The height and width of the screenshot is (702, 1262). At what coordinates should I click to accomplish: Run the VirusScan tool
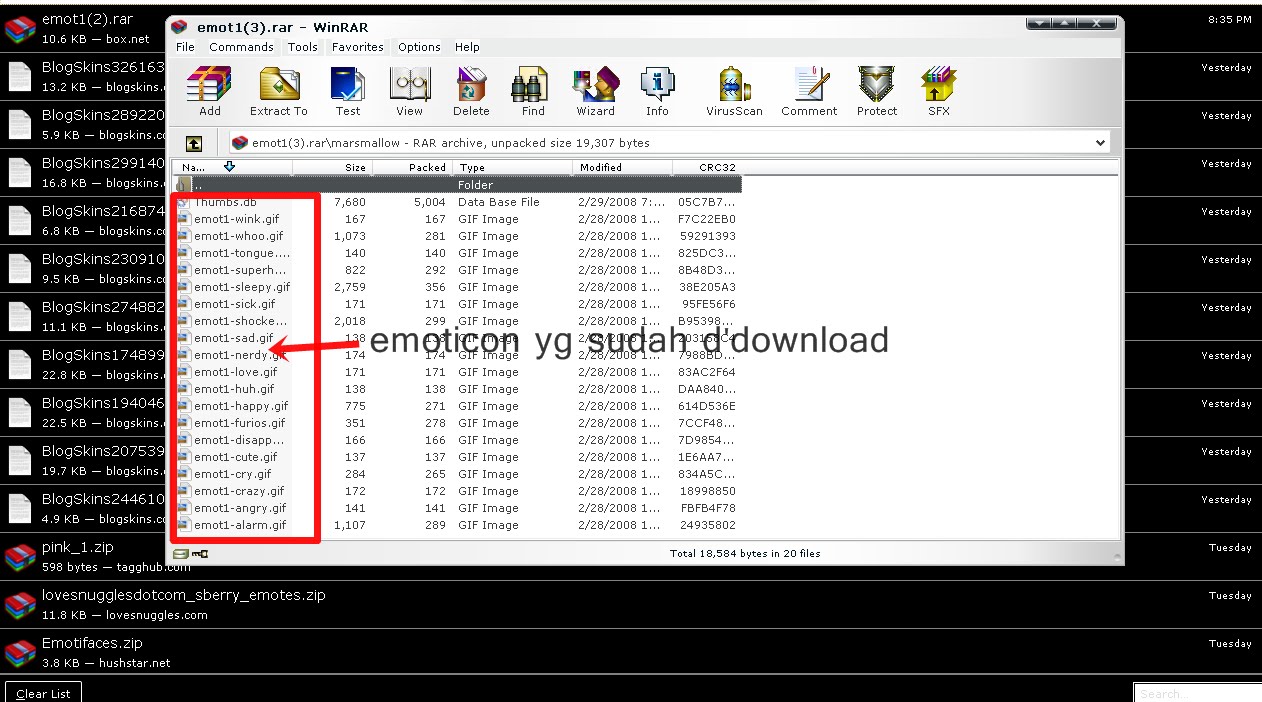pos(735,92)
